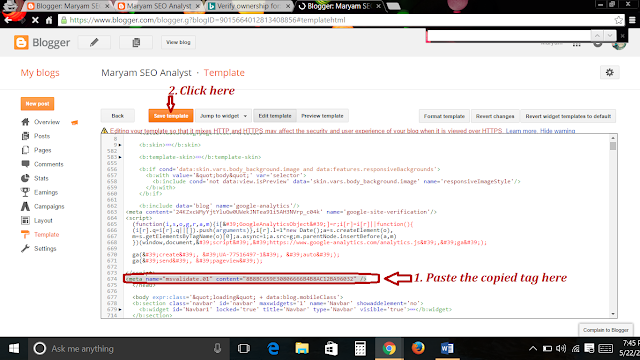This screenshot has width=640, height=360.
Task: Open the posts list icon button
Action: coord(136,42)
